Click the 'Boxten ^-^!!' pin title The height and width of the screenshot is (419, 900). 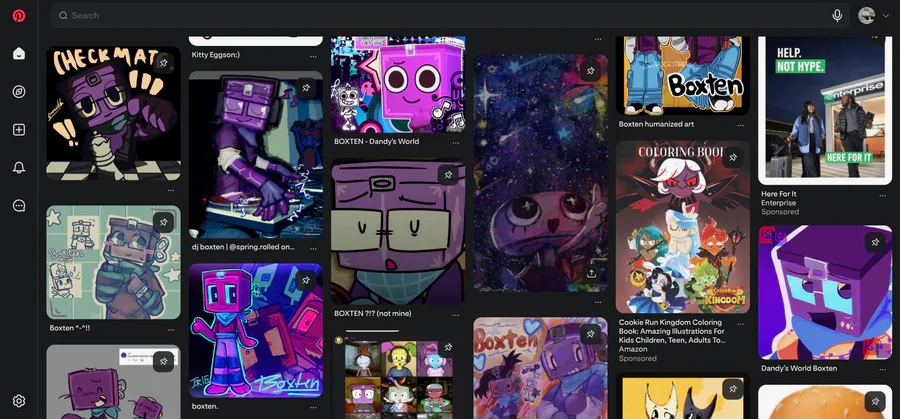70,328
